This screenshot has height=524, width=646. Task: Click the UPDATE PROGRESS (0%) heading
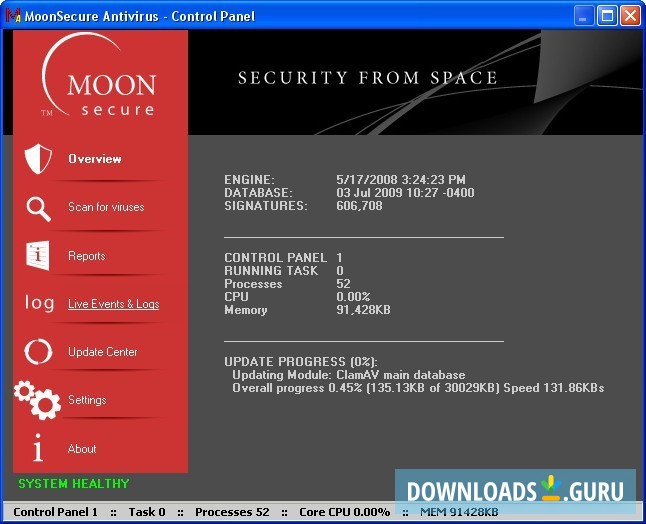pos(301,362)
